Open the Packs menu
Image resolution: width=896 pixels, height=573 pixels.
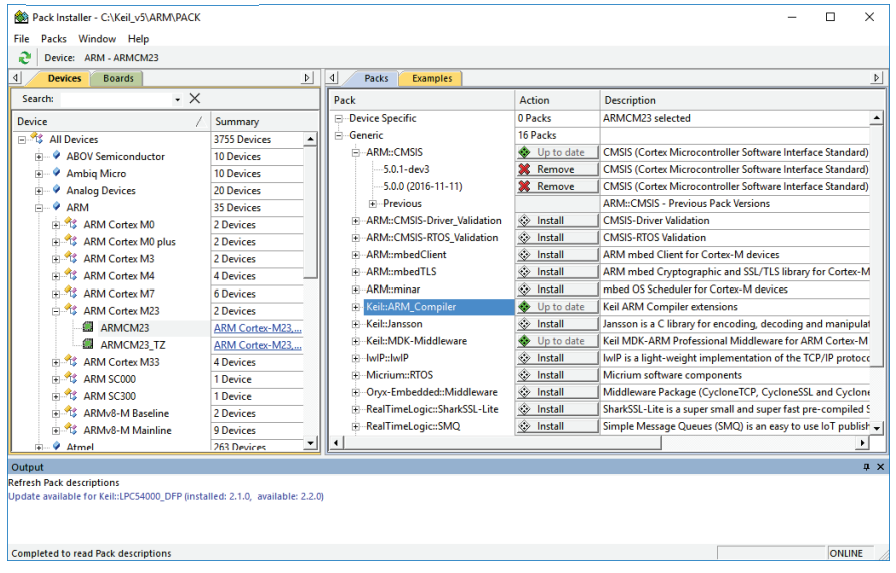tap(54, 39)
